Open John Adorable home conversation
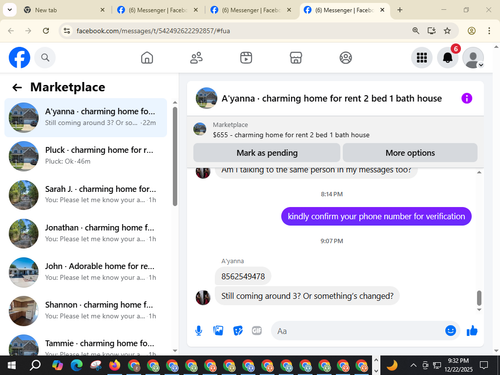 [86, 272]
